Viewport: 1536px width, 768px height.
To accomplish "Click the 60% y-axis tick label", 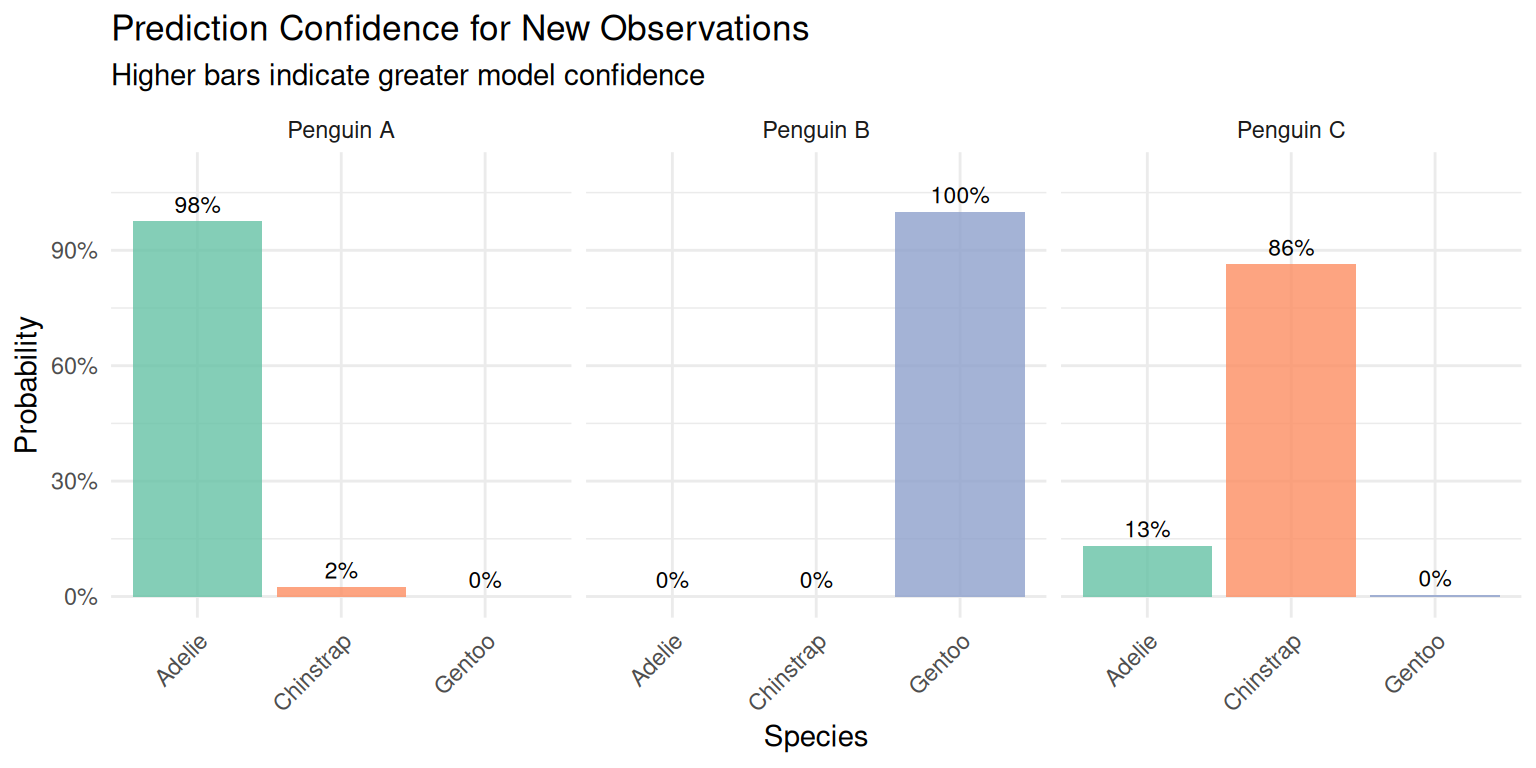I will coord(74,366).
